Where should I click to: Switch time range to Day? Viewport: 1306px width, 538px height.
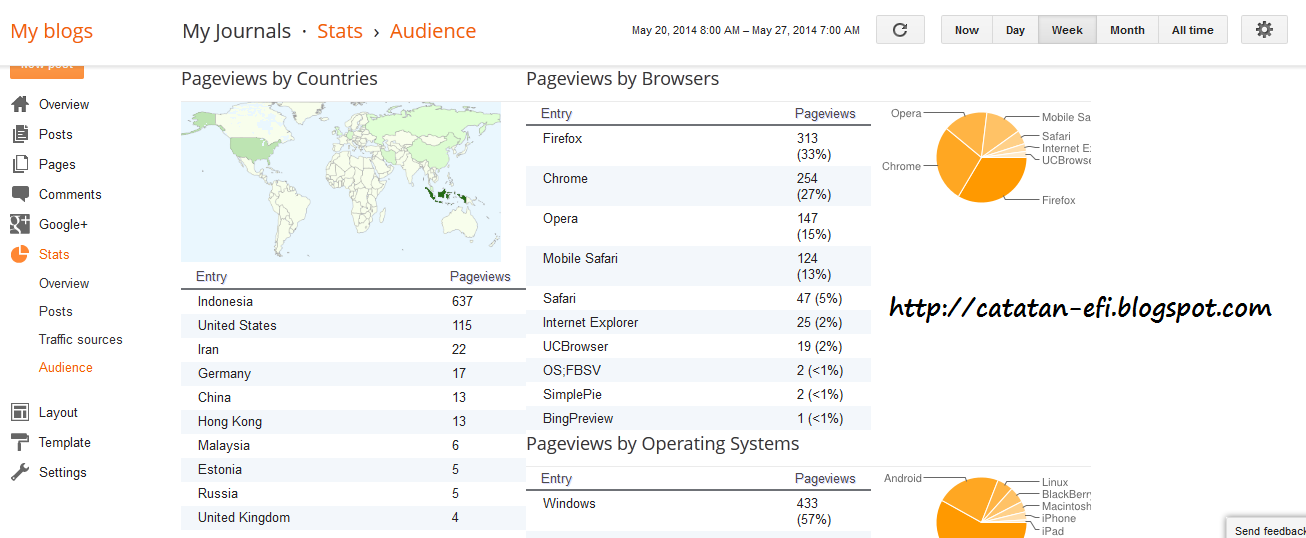point(1016,30)
